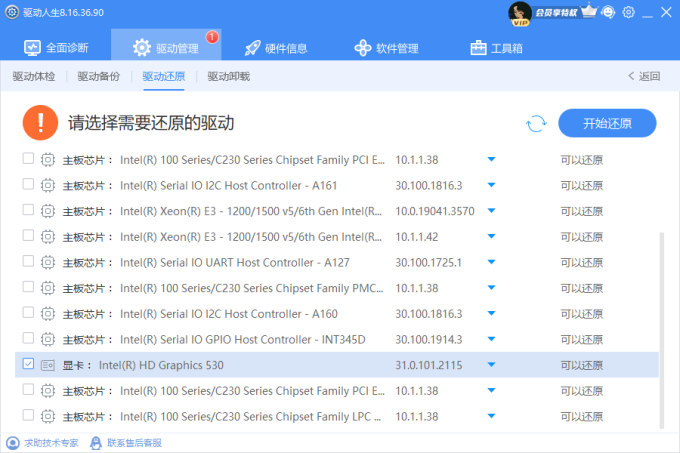Click the notification badge on 驱动管理
This screenshot has height=453, width=680.
212,37
